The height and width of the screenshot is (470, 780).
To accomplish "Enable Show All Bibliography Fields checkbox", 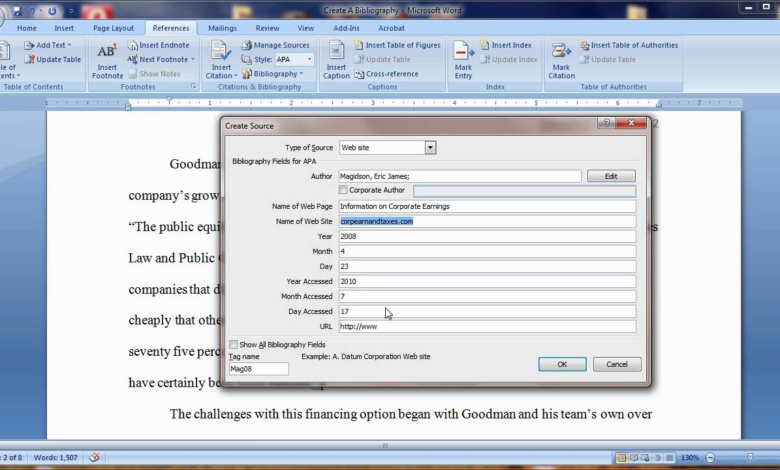I will pyautogui.click(x=233, y=344).
